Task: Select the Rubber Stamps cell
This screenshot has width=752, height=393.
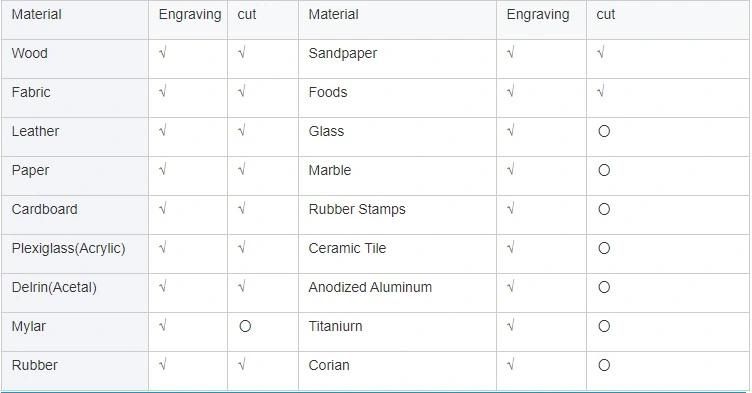Action: [398, 215]
